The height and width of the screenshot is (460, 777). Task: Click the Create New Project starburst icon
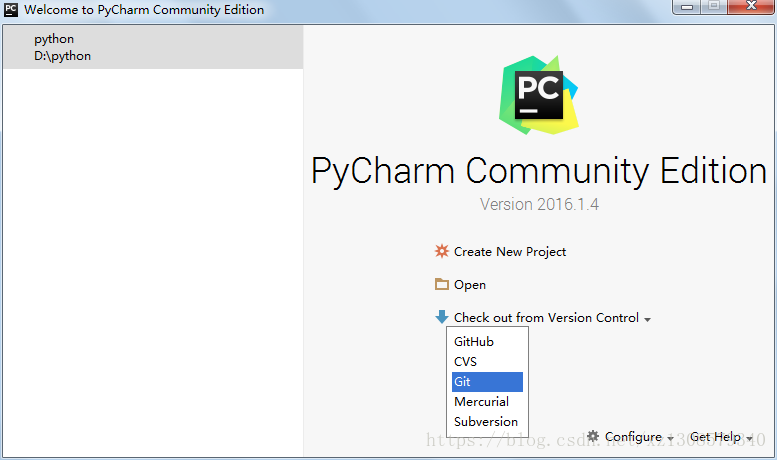click(442, 251)
